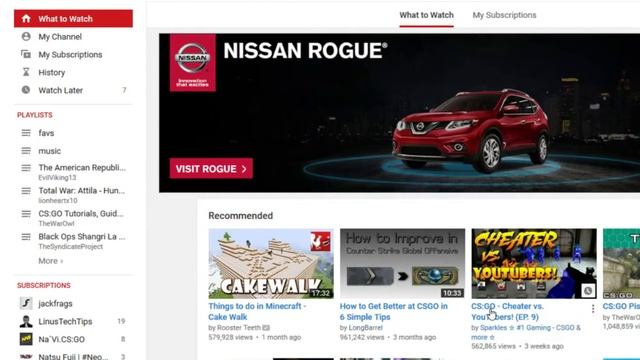This screenshot has height=360, width=640.
Task: Click the LinusTechTips channel avatar
Action: coord(26,321)
